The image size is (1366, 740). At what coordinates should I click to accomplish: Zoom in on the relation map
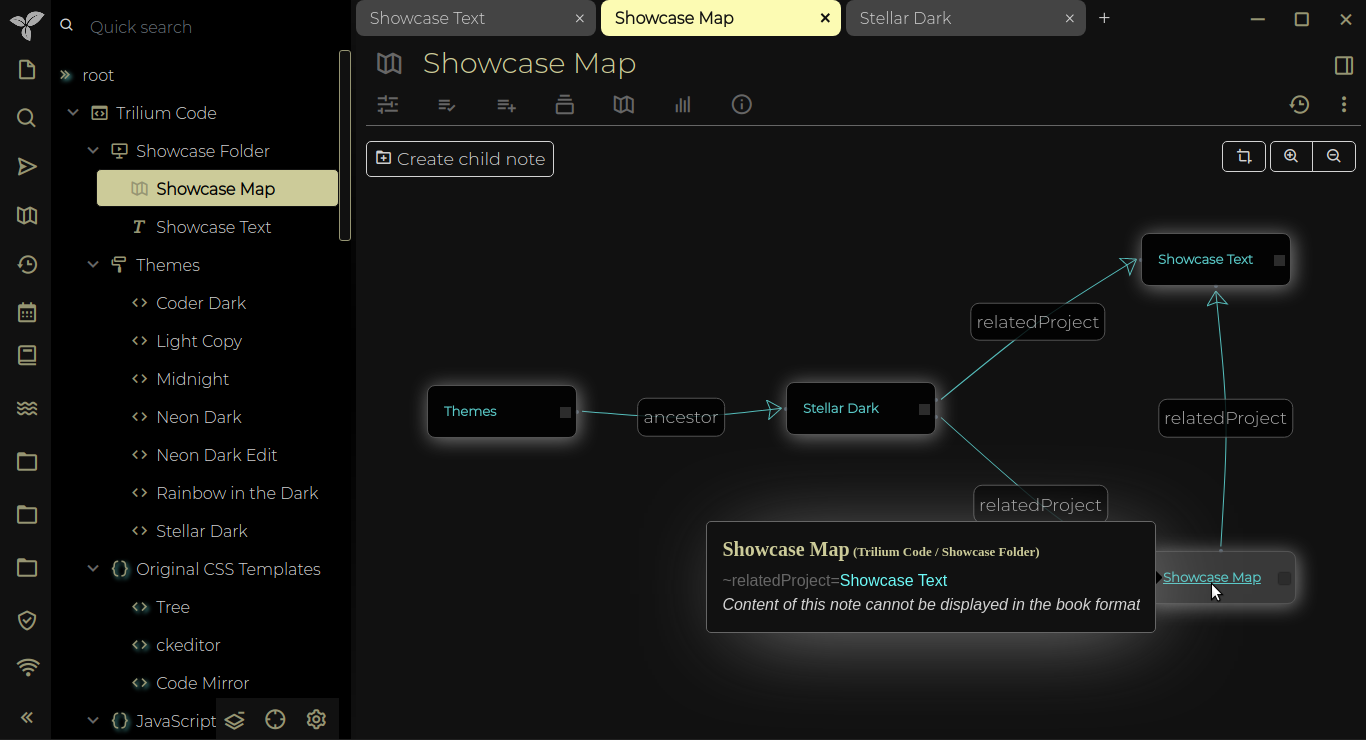point(1291,156)
